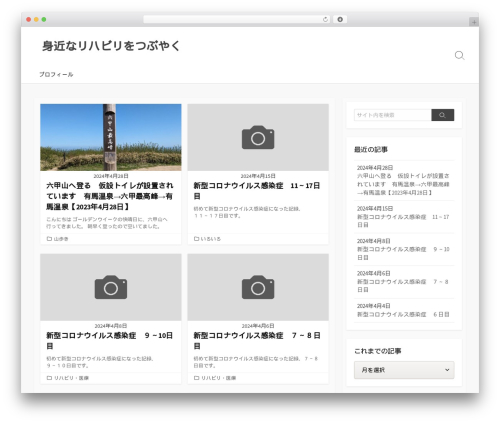
Task: Open the プロフィール menu item
Action: pos(56,74)
